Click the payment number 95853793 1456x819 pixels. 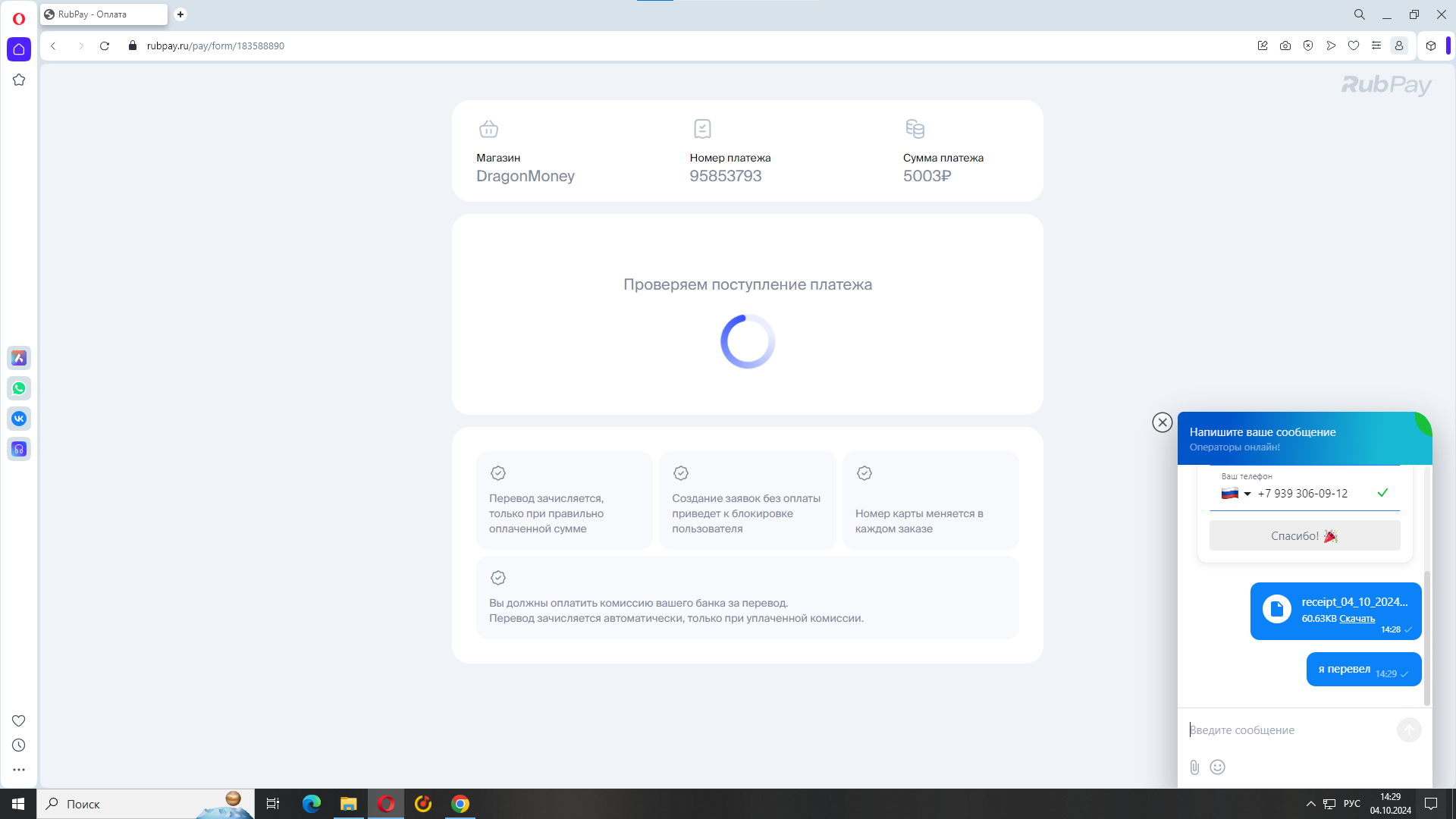(725, 176)
